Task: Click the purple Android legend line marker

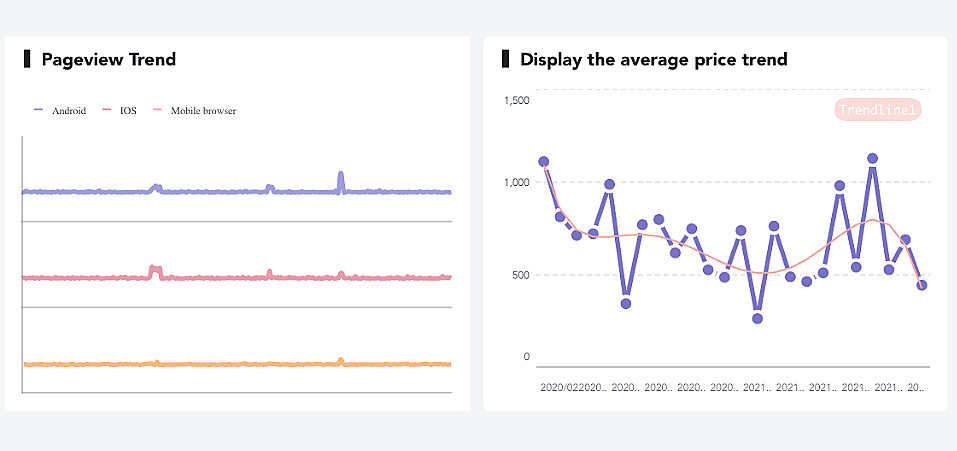Action: click(x=39, y=110)
